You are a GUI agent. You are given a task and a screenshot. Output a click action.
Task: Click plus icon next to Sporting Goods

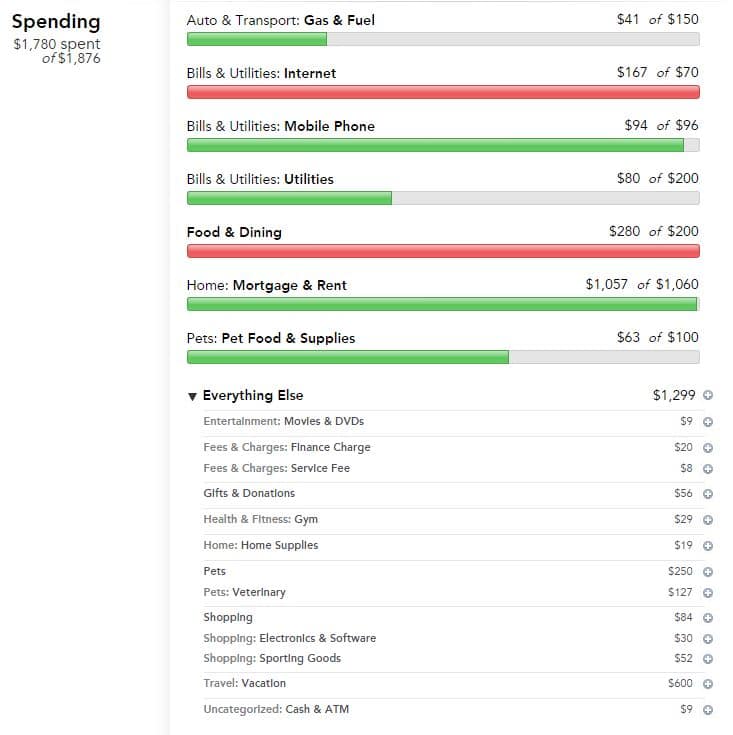[708, 659]
